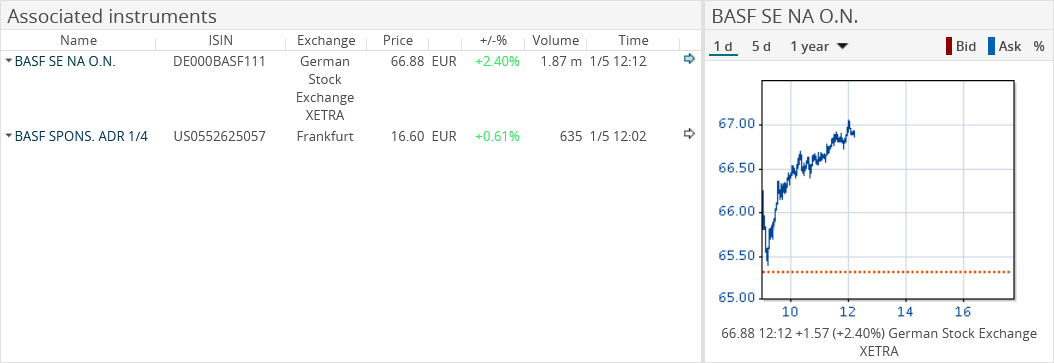
Task: Open the BASF SE NA O.N. instrument link
Action: 65,62
